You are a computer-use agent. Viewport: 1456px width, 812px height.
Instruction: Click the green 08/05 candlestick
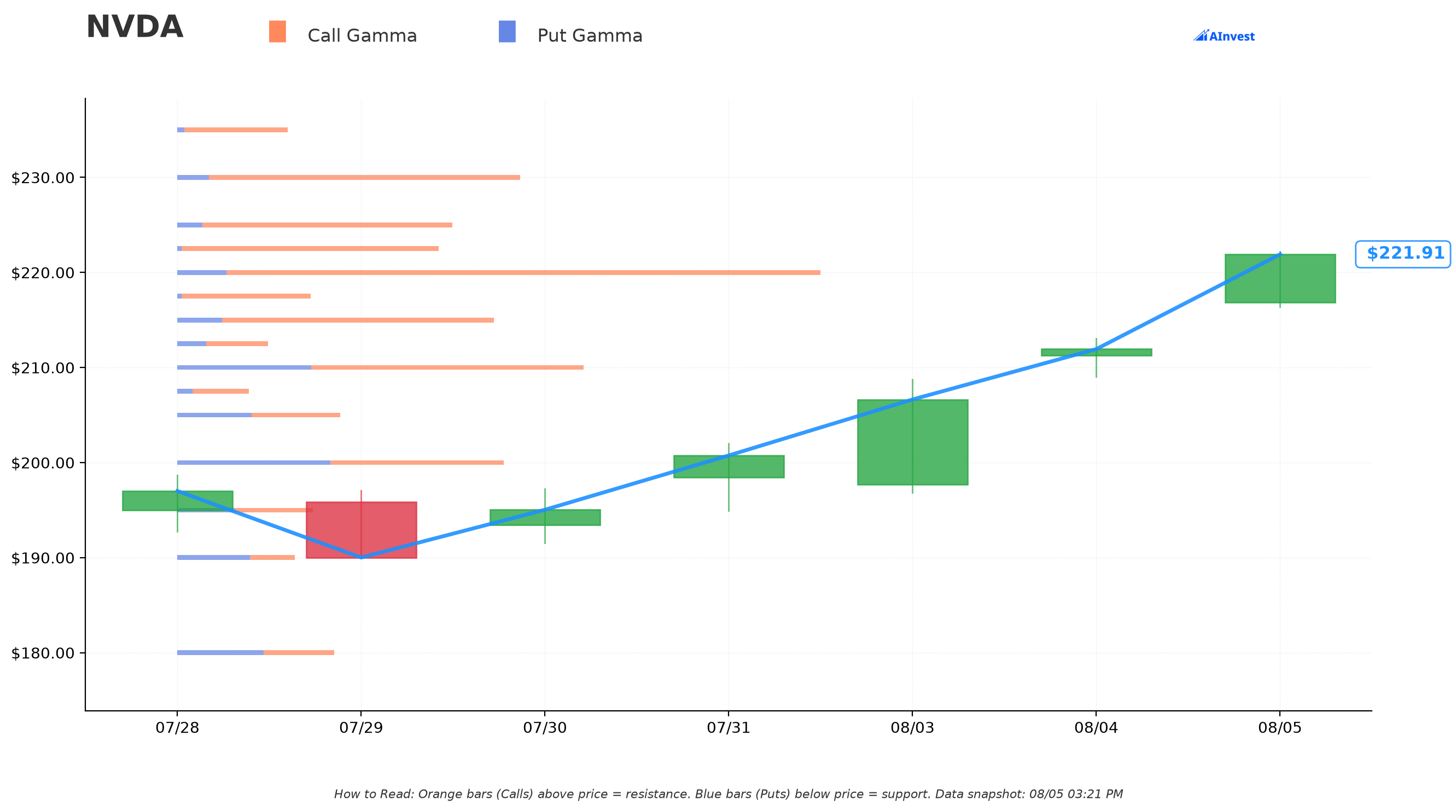click(x=1280, y=278)
